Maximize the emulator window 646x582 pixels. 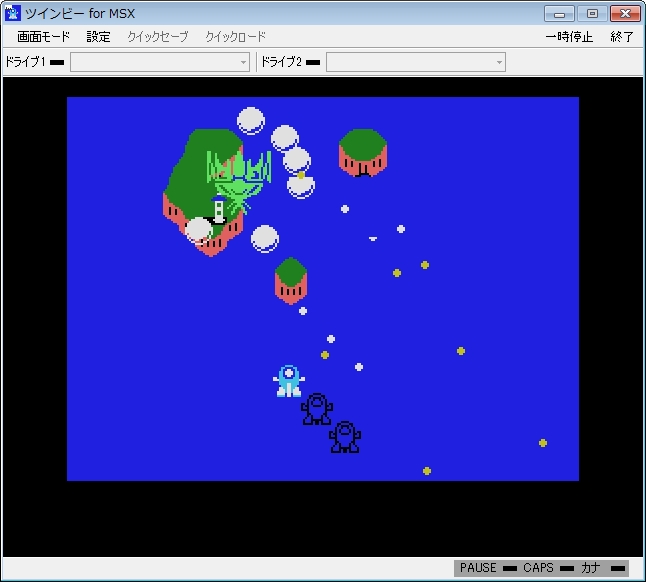coord(592,14)
